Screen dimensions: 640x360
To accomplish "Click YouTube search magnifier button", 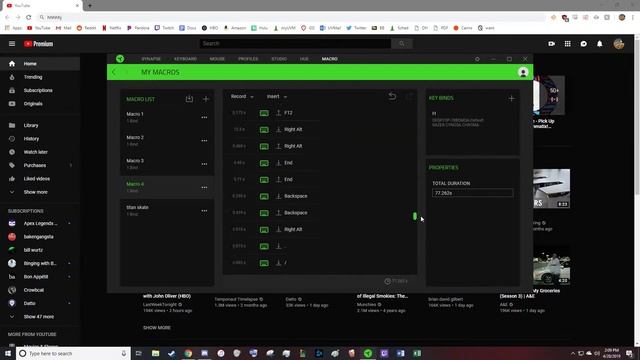I will click(402, 44).
